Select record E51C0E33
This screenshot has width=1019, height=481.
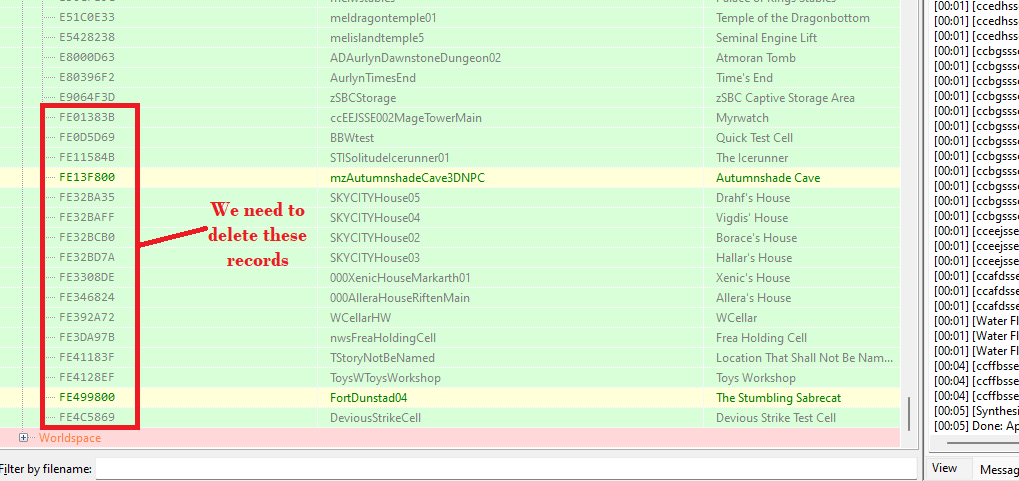pyautogui.click(x=87, y=18)
